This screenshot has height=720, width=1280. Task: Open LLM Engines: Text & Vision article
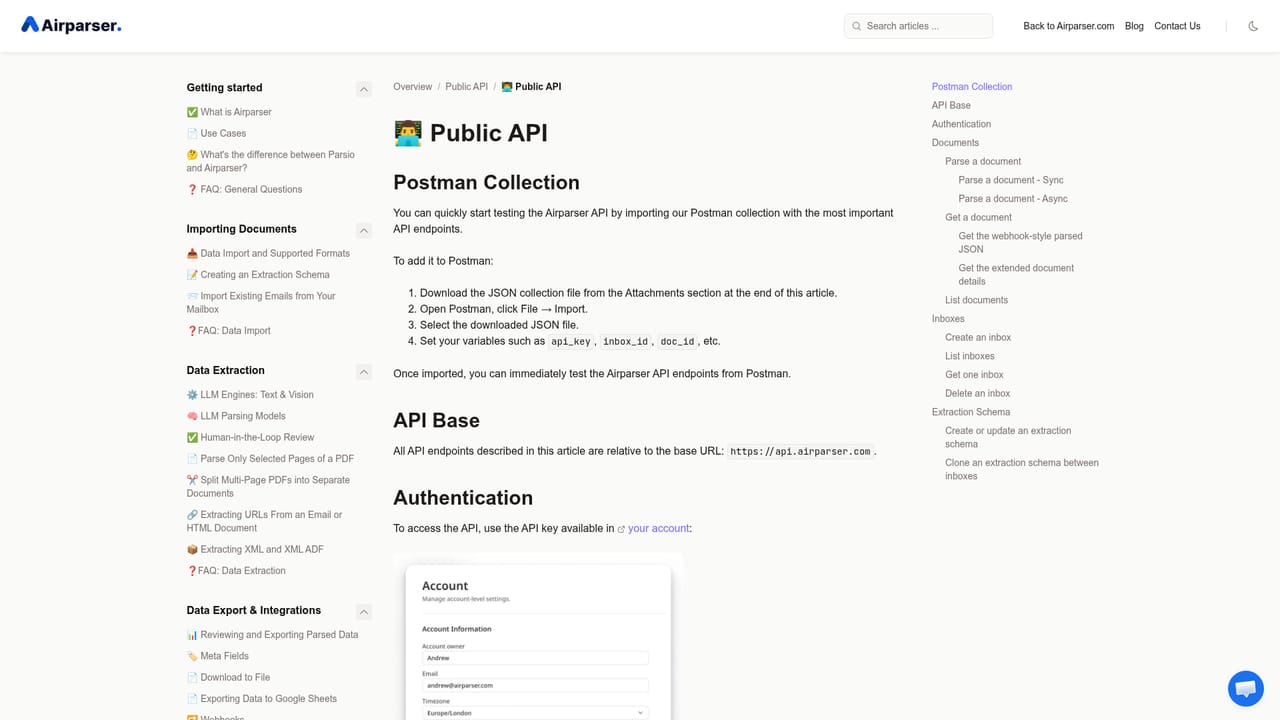pos(250,394)
